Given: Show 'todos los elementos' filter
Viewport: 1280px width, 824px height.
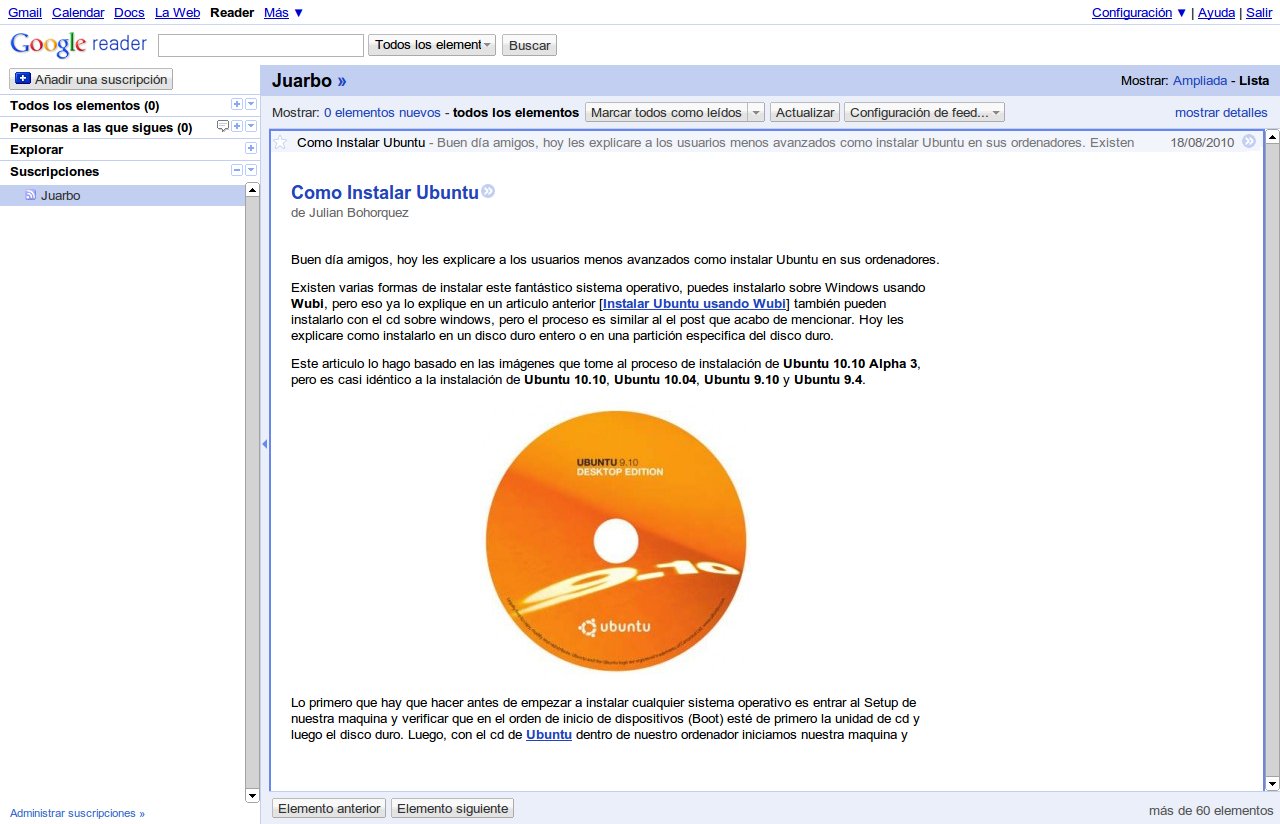Looking at the screenshot, I should tap(516, 113).
